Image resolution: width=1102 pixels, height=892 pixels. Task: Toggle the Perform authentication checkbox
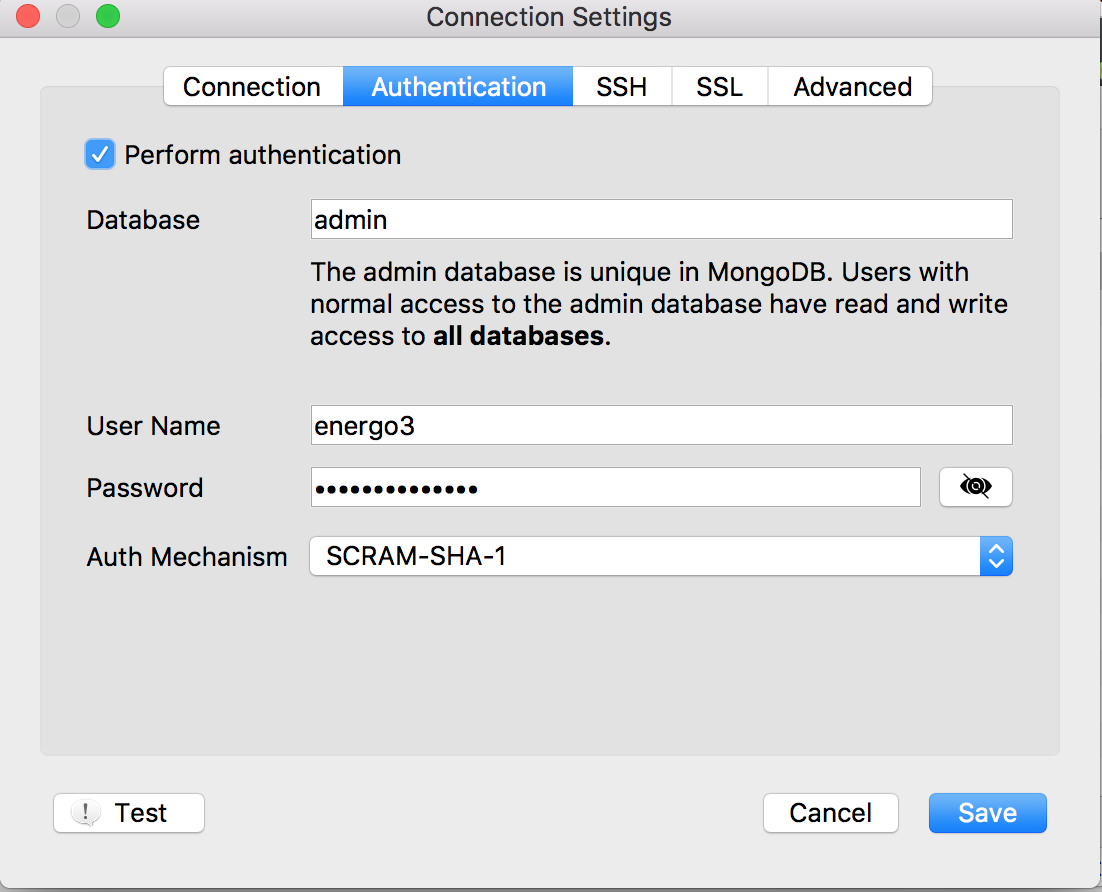click(100, 155)
